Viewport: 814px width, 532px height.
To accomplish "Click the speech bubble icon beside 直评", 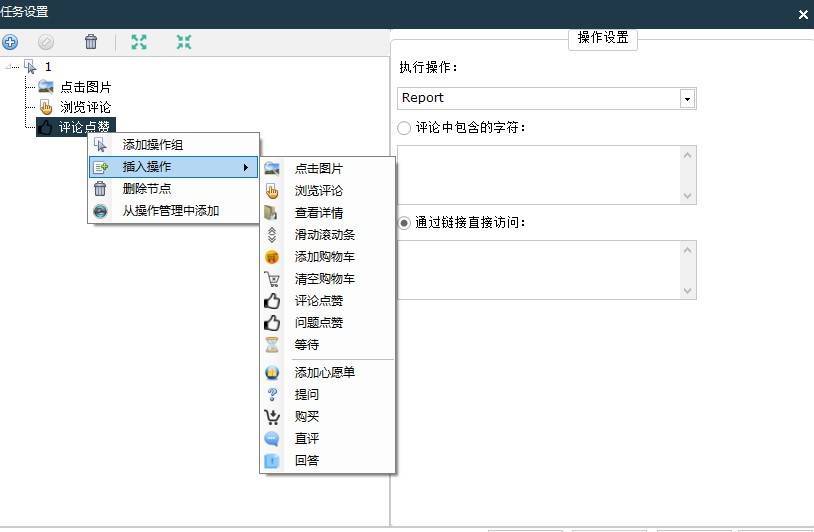I will tap(272, 439).
